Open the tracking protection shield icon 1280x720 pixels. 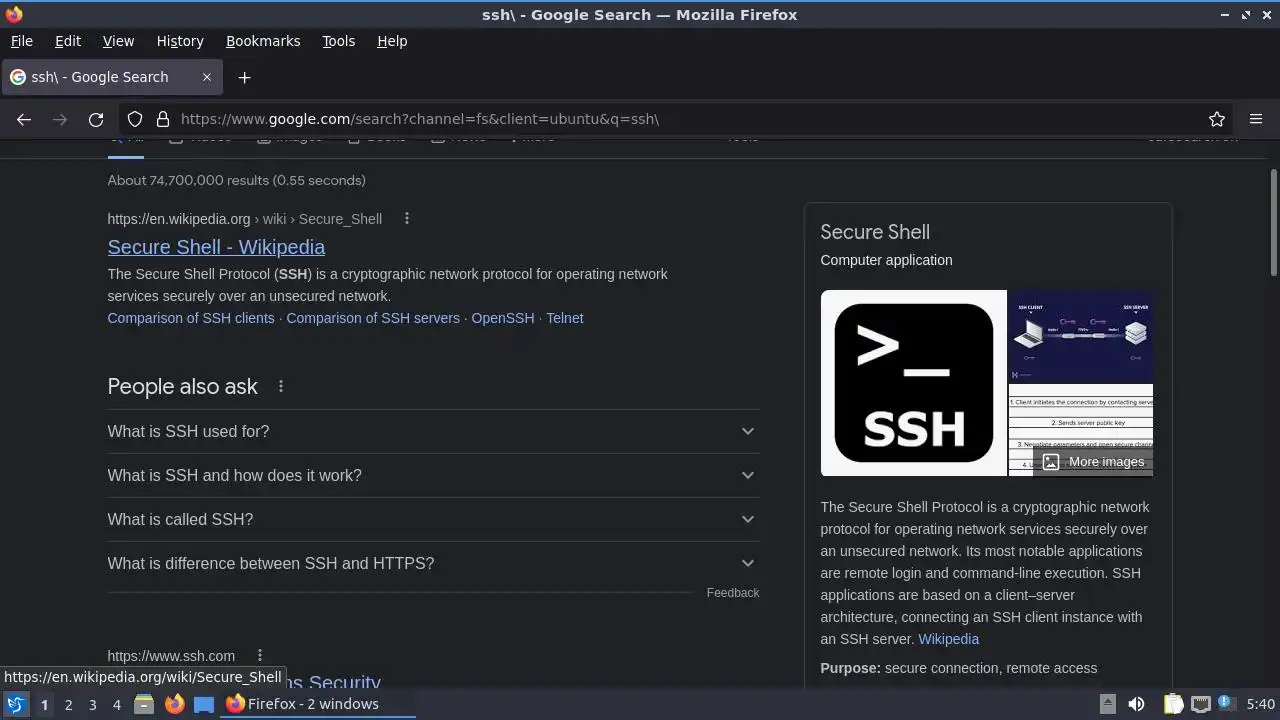(x=135, y=119)
